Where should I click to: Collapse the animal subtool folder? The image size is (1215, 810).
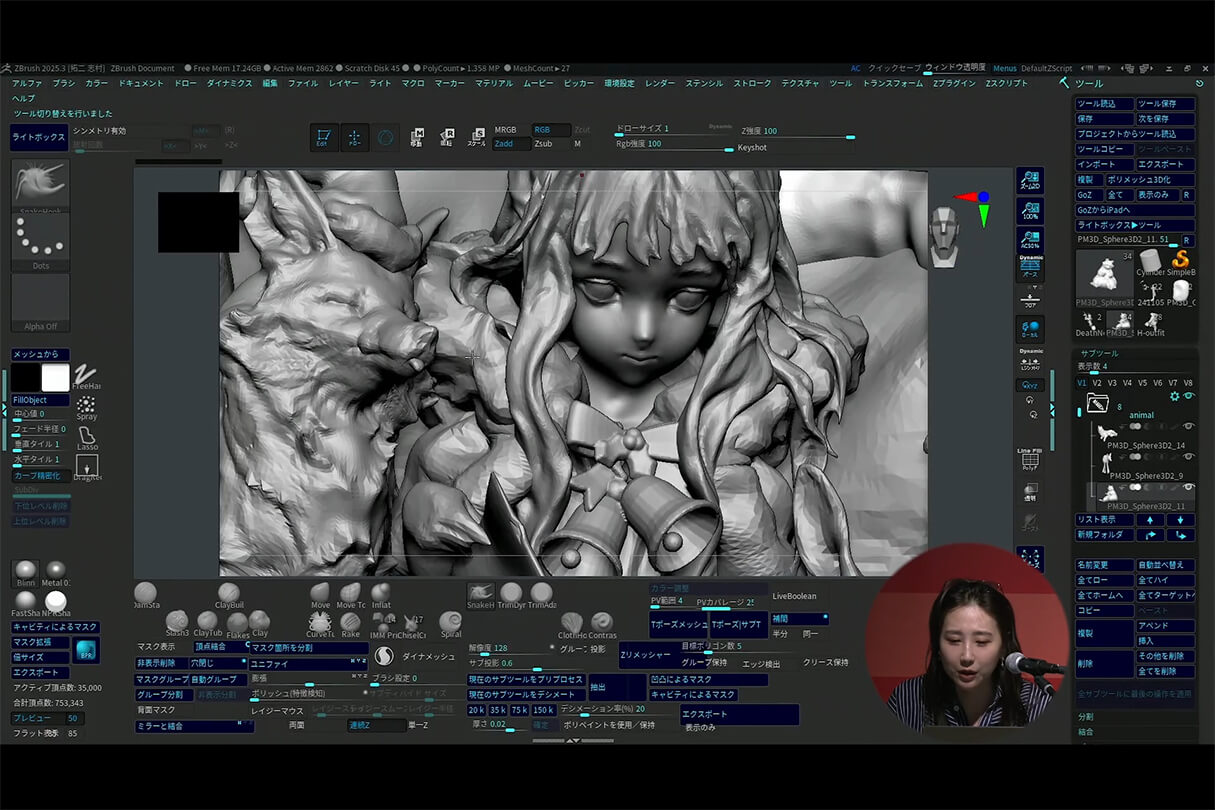(1098, 404)
